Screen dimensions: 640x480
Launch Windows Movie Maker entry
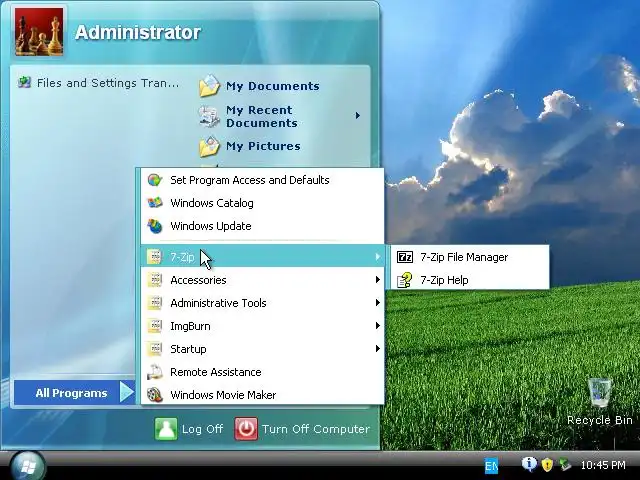[262, 395]
